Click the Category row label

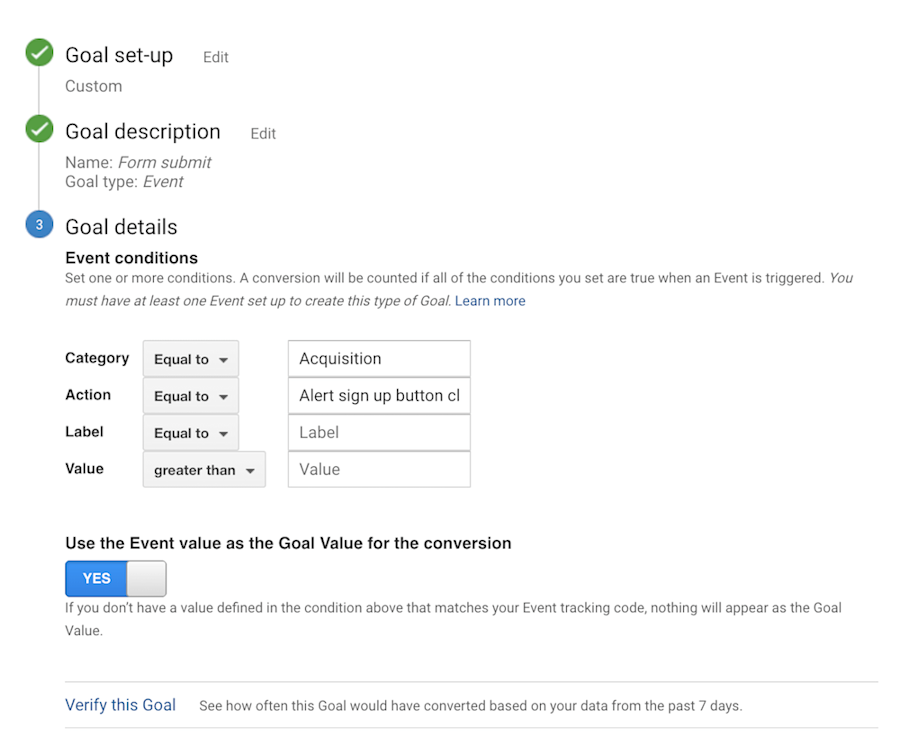point(97,358)
